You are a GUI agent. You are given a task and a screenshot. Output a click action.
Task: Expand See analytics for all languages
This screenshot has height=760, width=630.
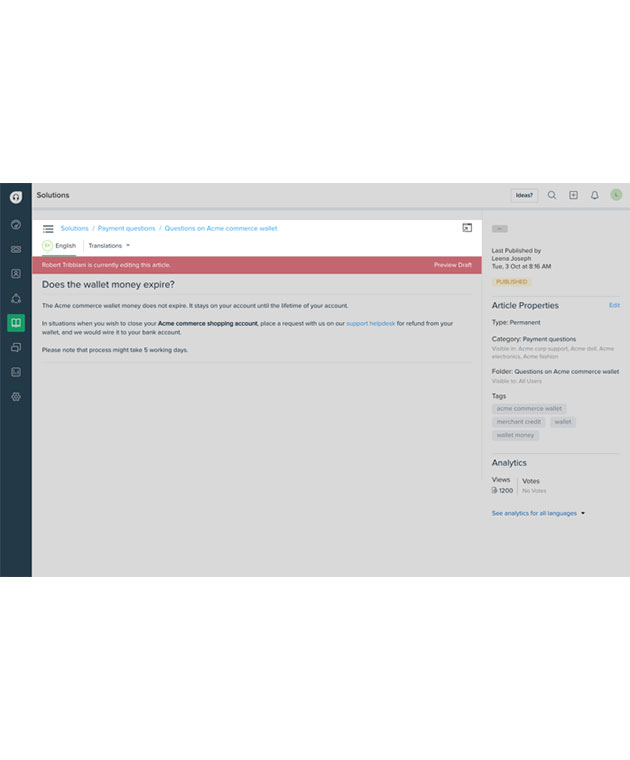pyautogui.click(x=538, y=513)
